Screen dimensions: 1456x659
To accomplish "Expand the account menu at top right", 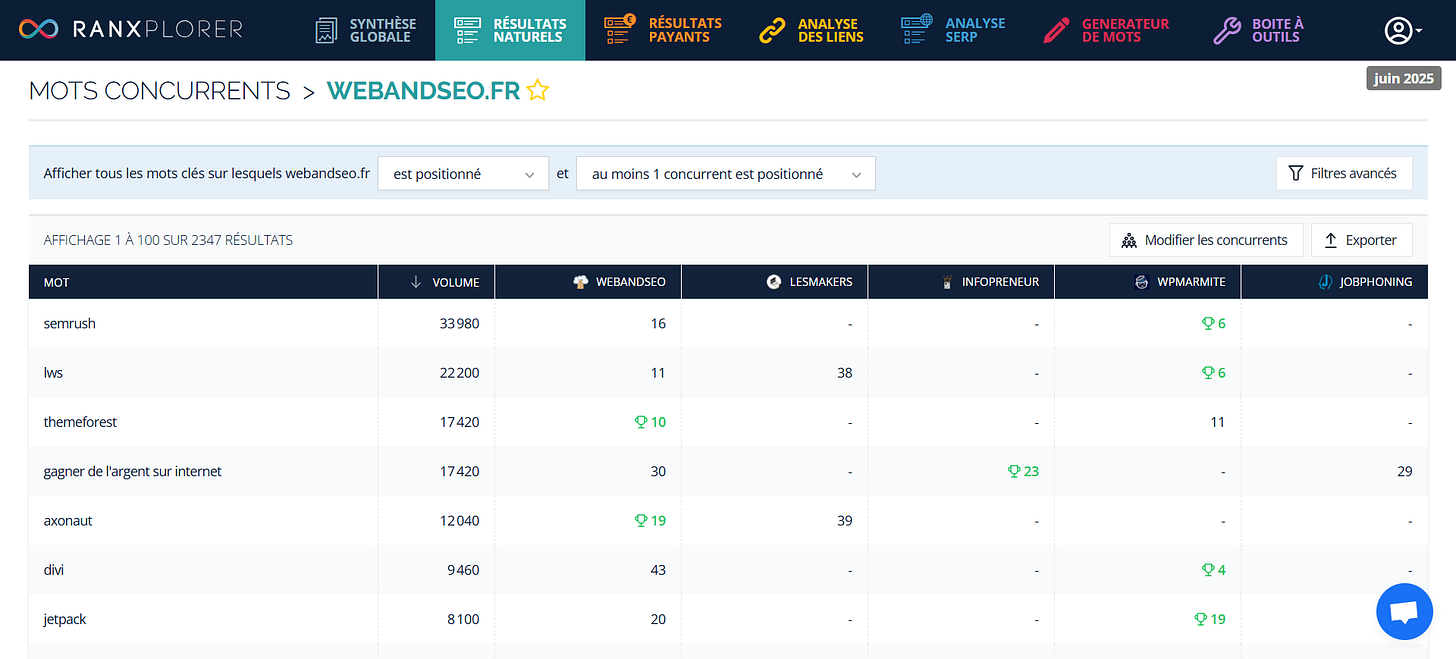I will (x=1400, y=31).
